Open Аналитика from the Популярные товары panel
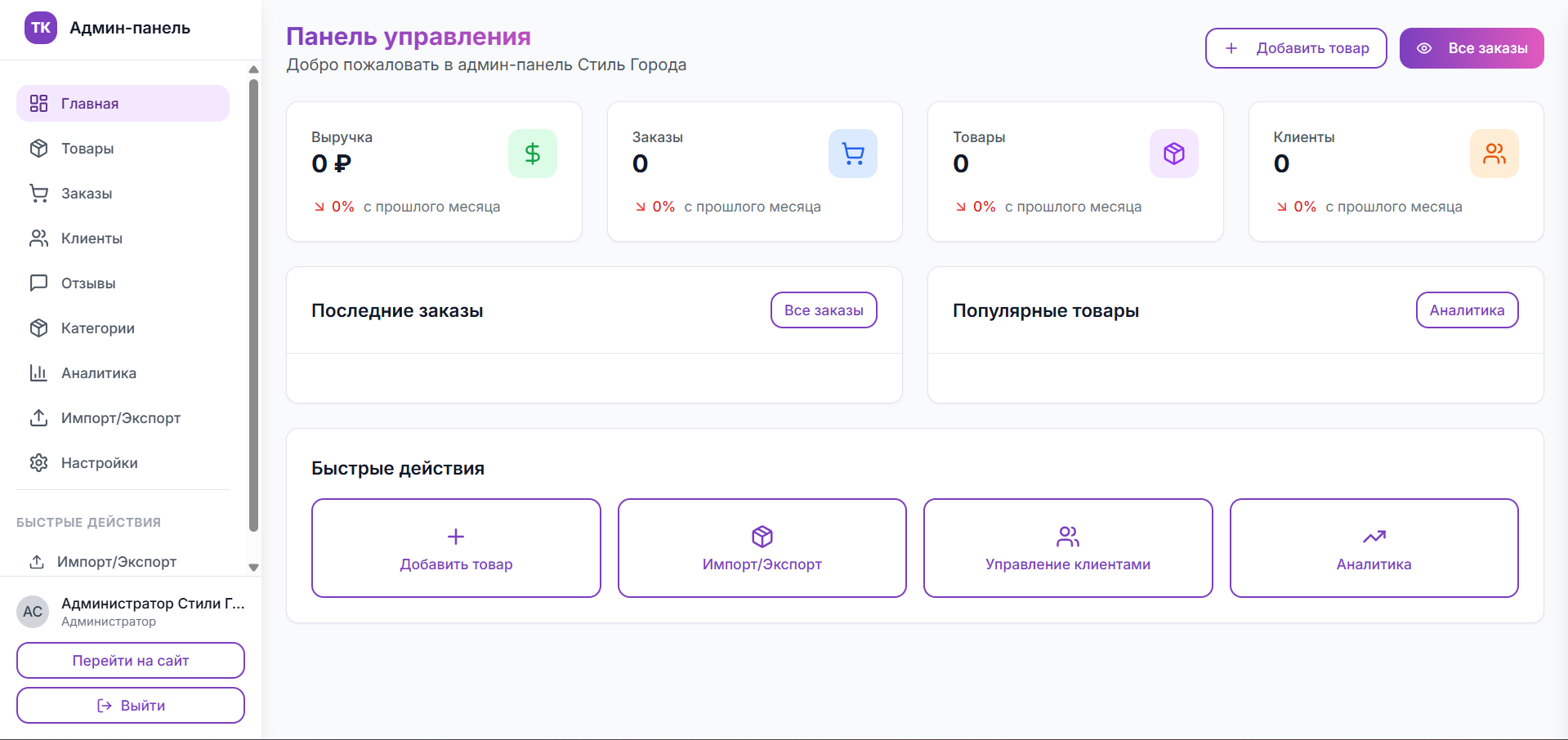 point(1466,310)
